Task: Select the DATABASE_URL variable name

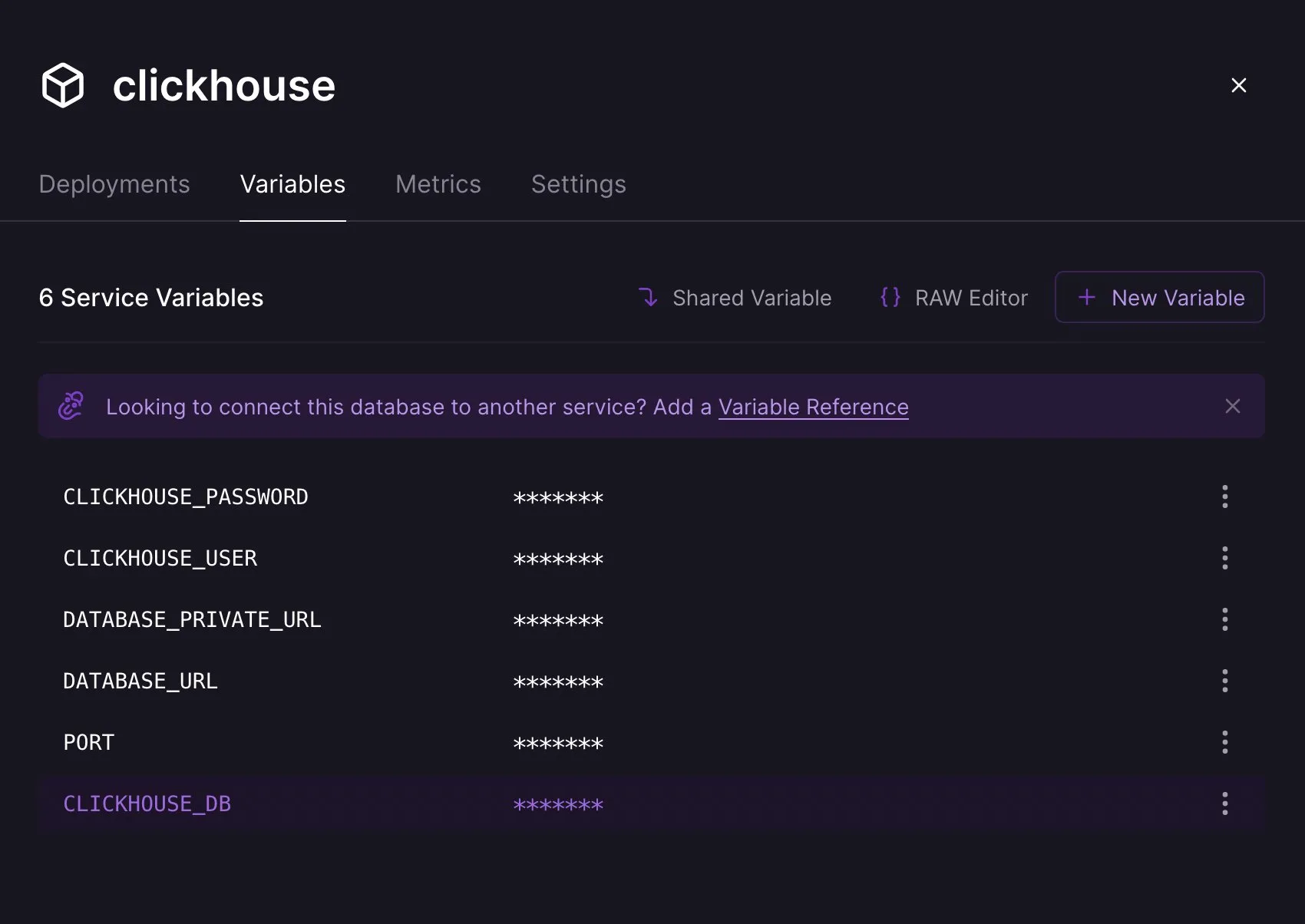Action: (140, 681)
